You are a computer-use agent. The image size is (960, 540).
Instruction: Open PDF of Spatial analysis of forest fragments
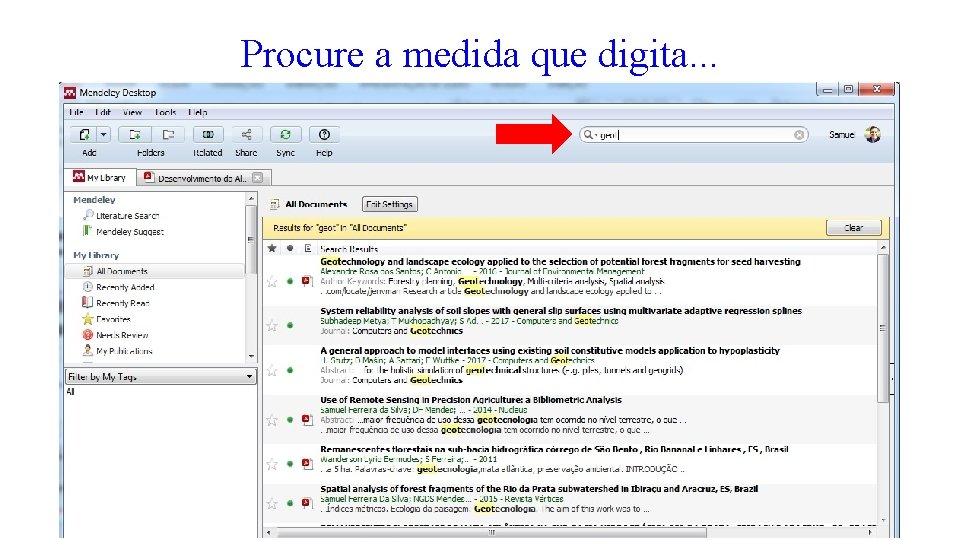tap(307, 503)
